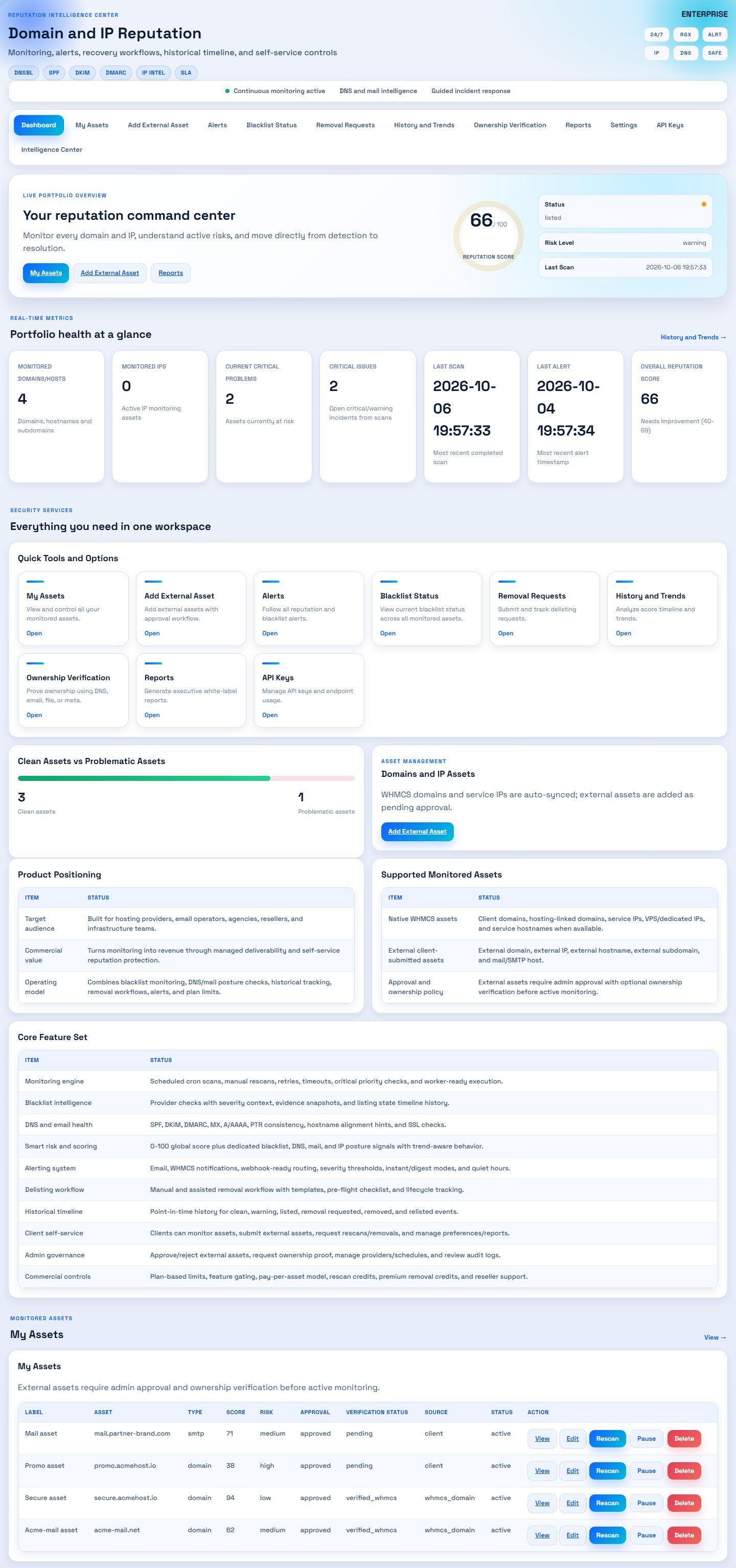View the mail.partner-brand.com asset
The width and height of the screenshot is (736, 1568).
click(542, 1439)
